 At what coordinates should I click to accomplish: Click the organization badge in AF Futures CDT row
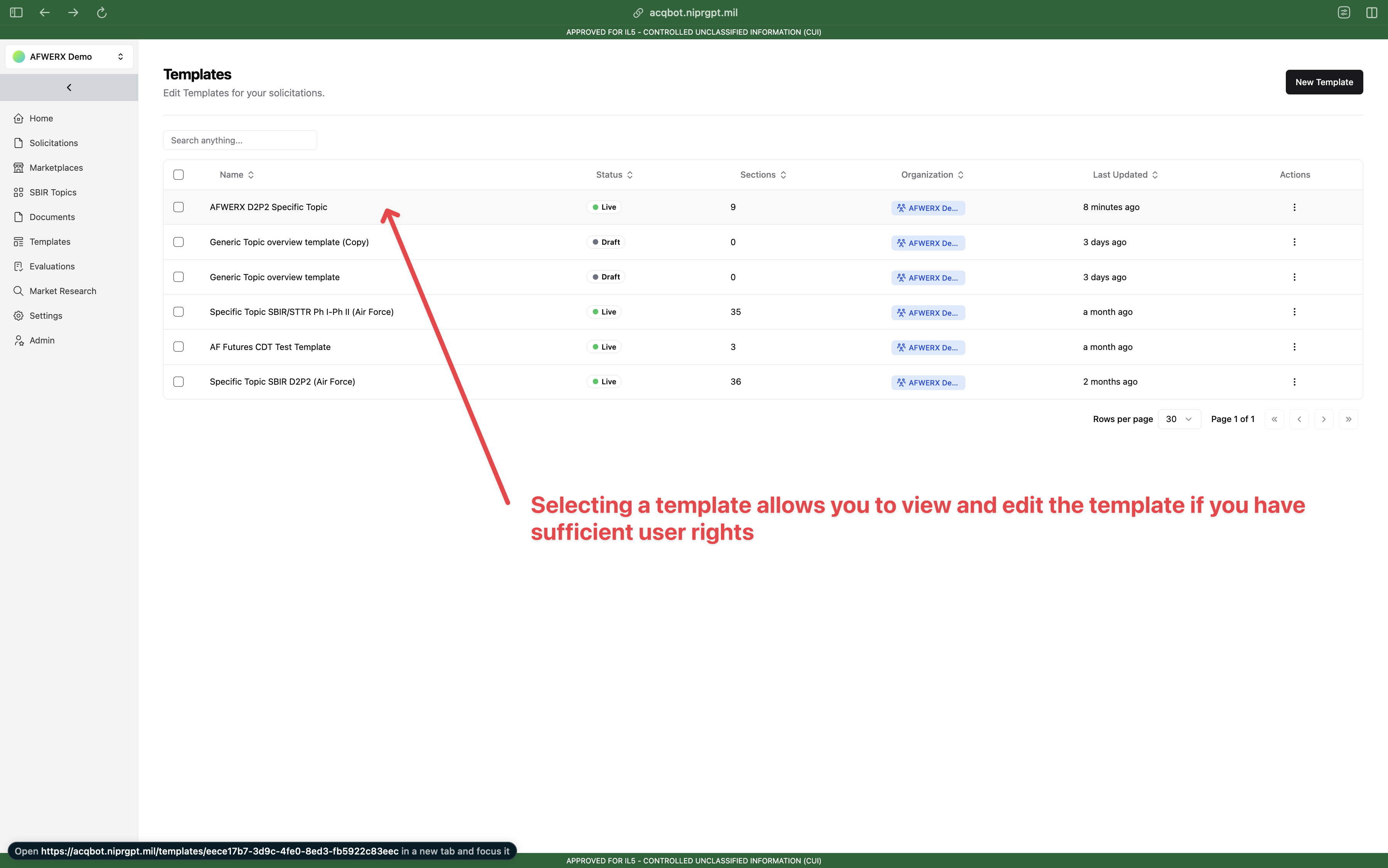click(x=928, y=347)
